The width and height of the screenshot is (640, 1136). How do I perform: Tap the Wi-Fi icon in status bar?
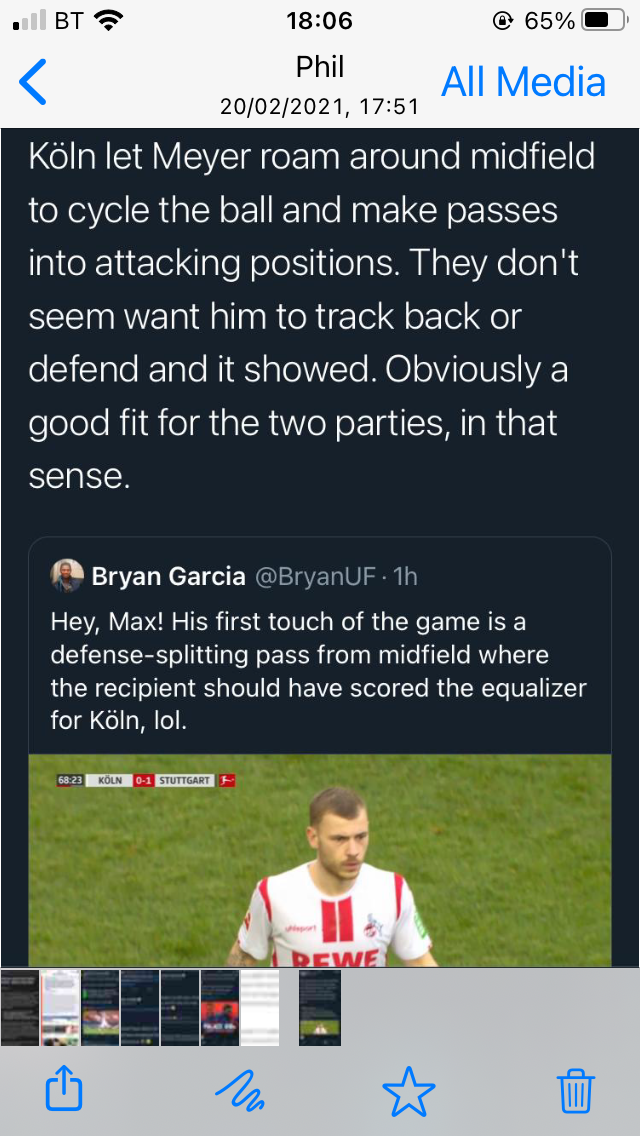click(x=109, y=20)
